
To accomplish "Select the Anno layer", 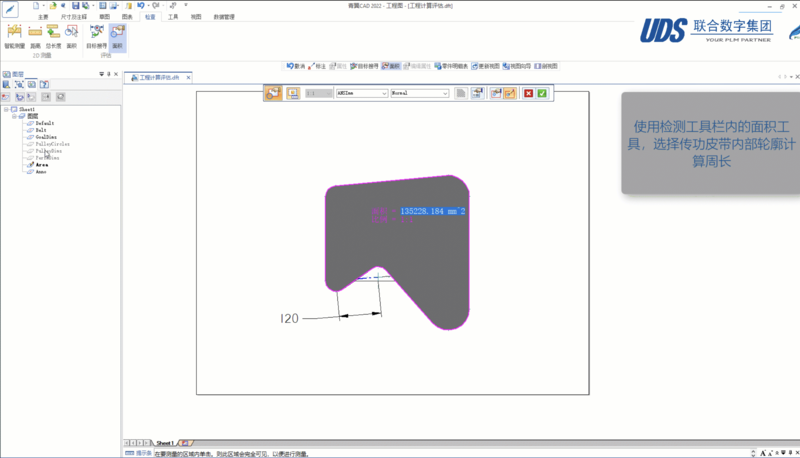I will 41,172.
